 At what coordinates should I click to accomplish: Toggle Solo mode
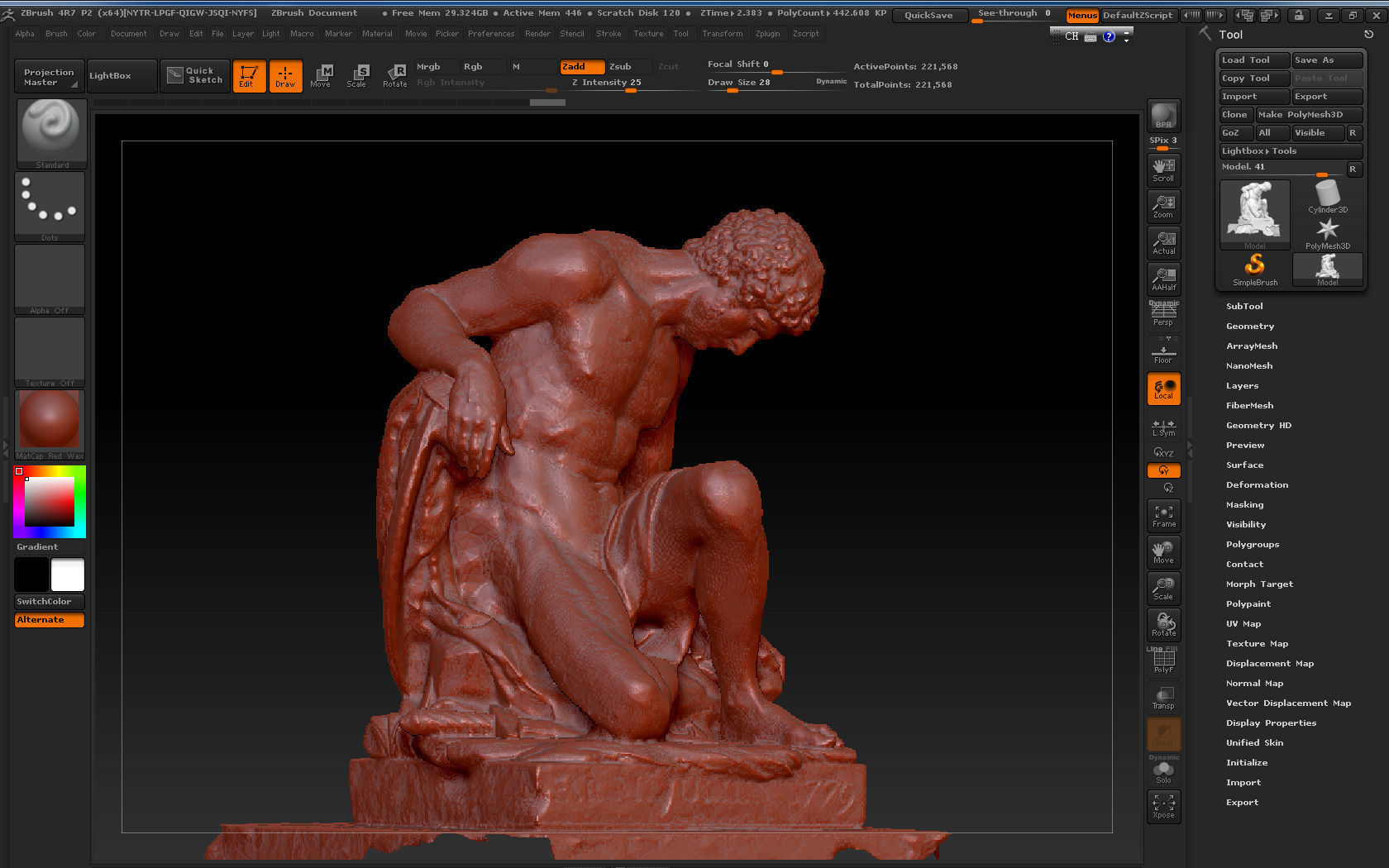tap(1163, 770)
